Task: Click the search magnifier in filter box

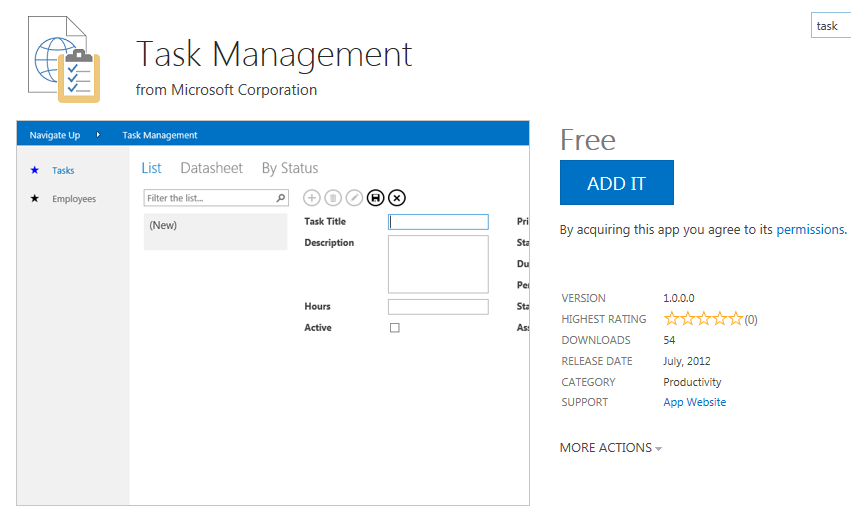Action: click(281, 198)
